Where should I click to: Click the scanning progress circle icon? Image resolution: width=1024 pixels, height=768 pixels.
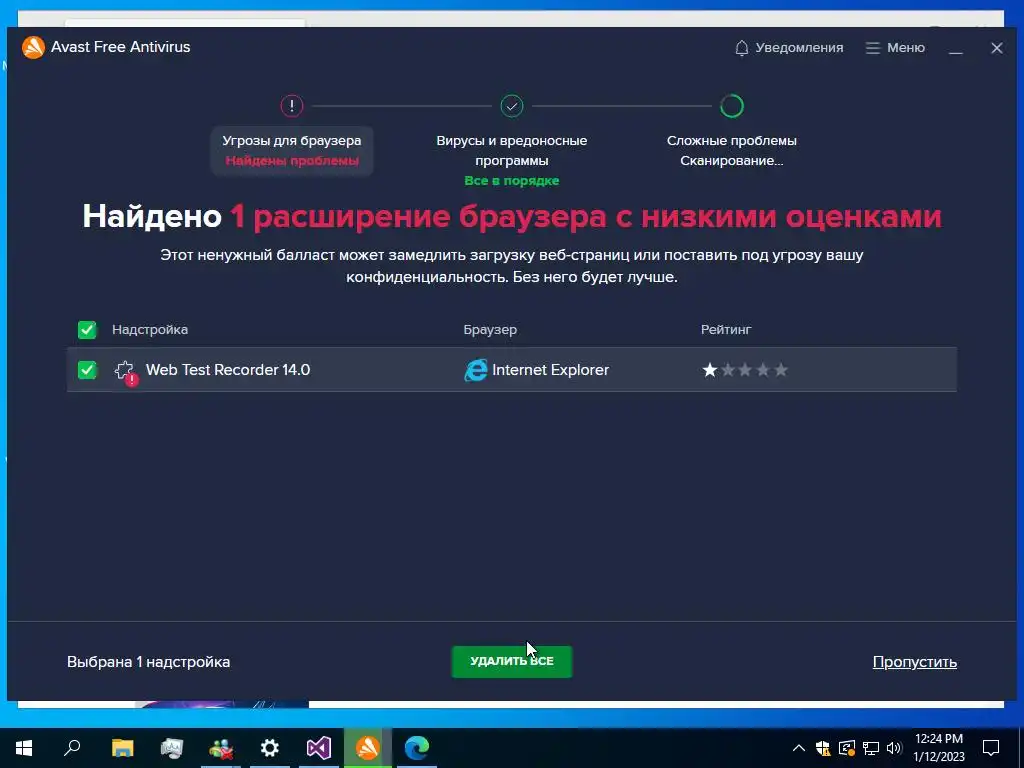click(732, 106)
